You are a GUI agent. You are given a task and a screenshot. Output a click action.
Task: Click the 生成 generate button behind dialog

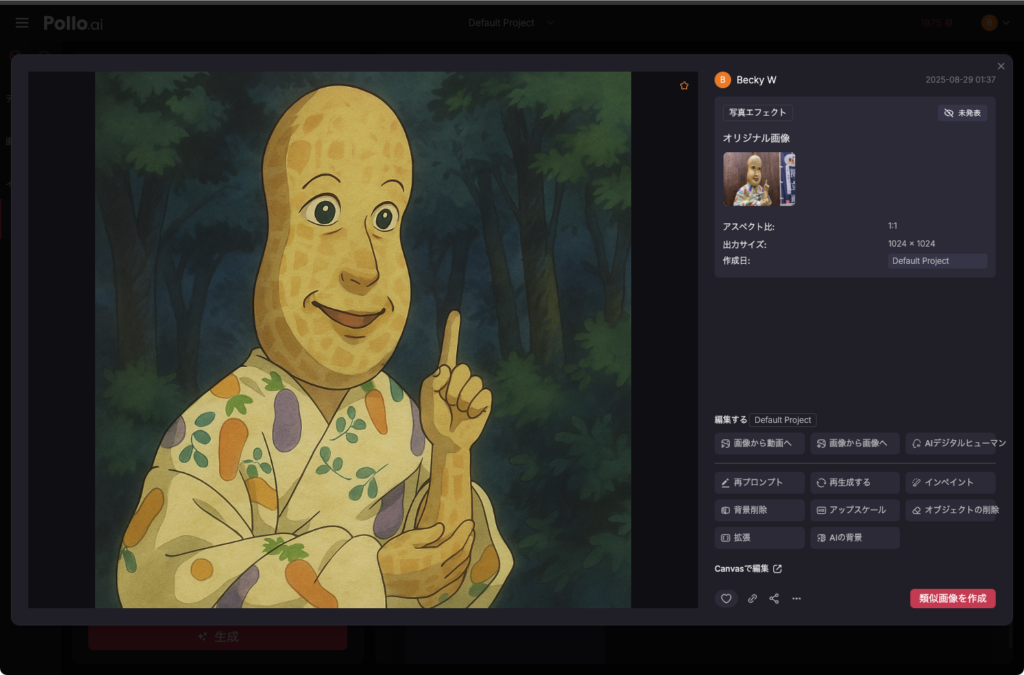click(x=217, y=636)
